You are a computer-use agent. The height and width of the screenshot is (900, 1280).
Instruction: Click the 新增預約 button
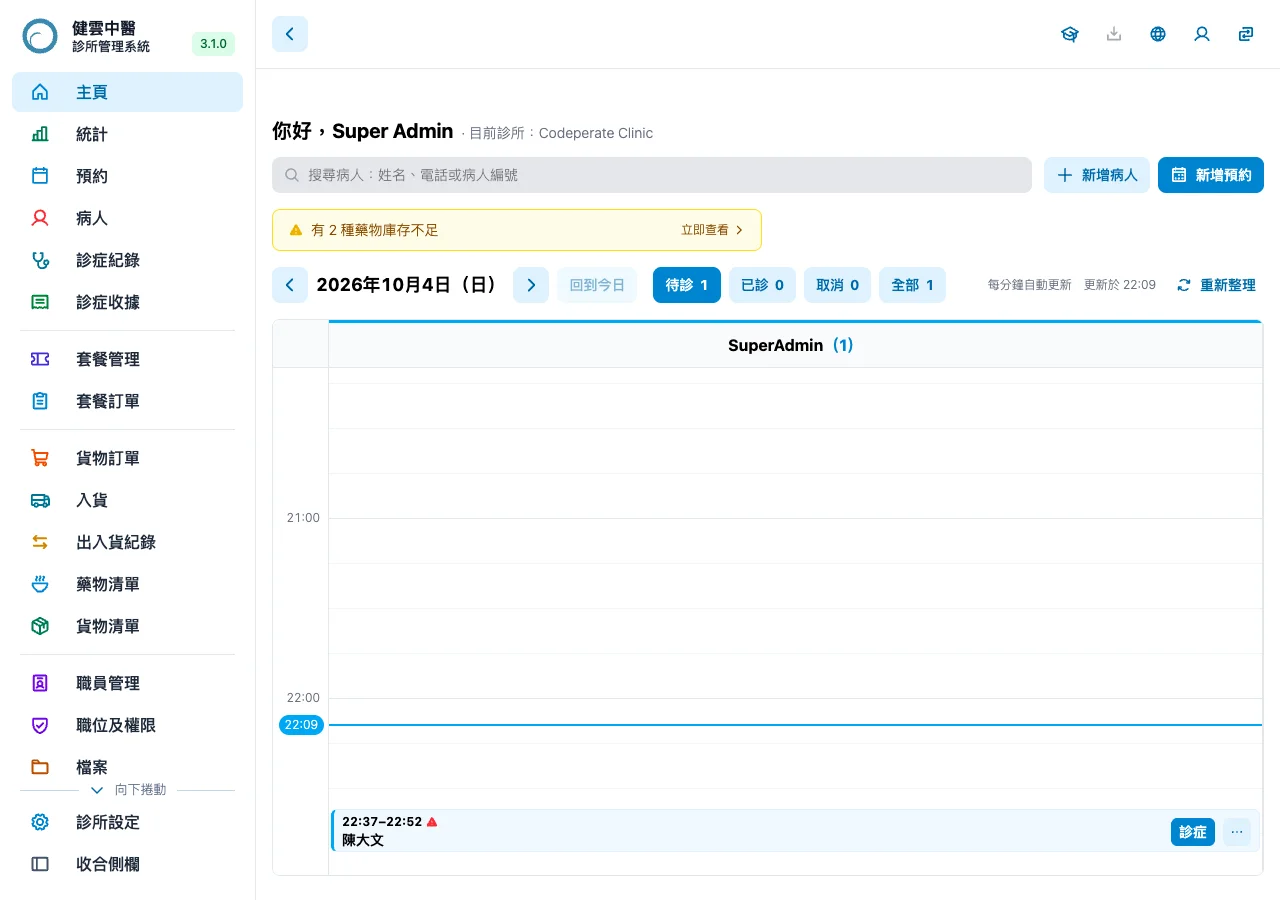pyautogui.click(x=1211, y=175)
